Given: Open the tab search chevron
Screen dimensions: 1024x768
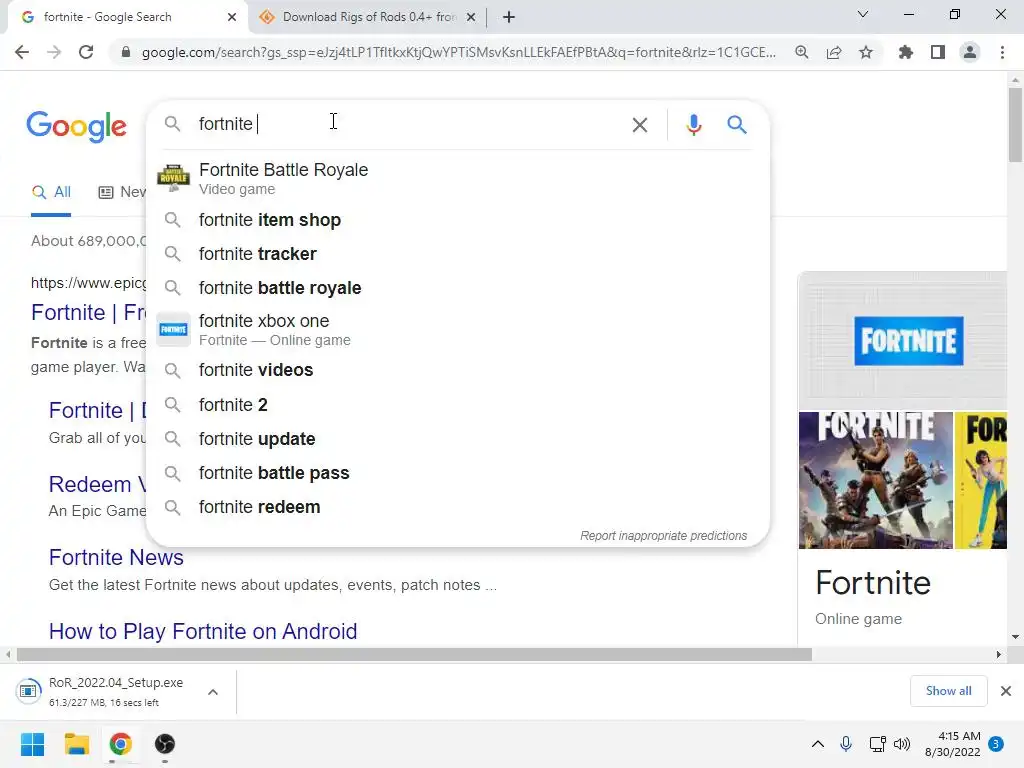Looking at the screenshot, I should 863,14.
